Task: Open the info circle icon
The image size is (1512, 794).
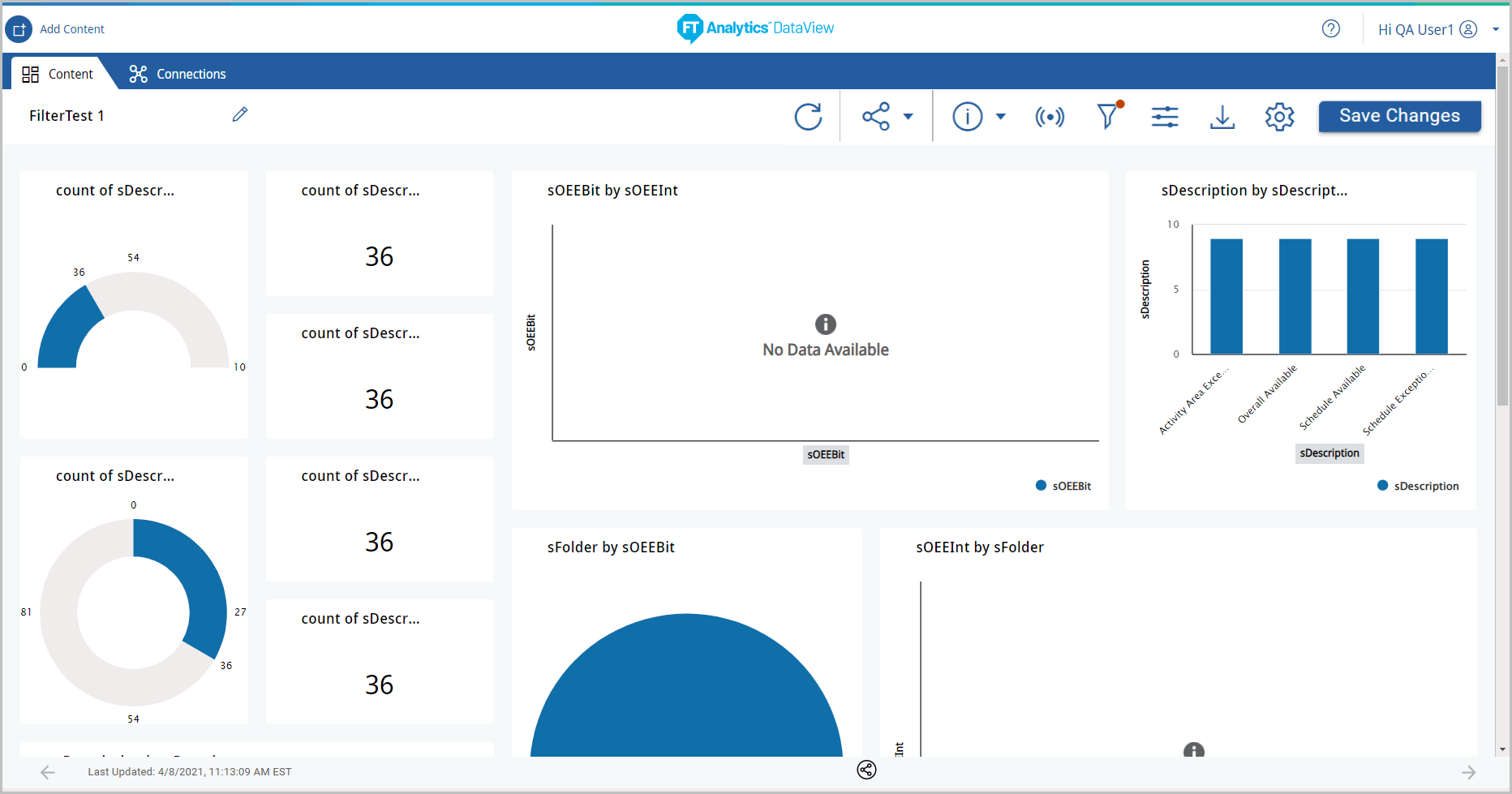Action: click(967, 117)
